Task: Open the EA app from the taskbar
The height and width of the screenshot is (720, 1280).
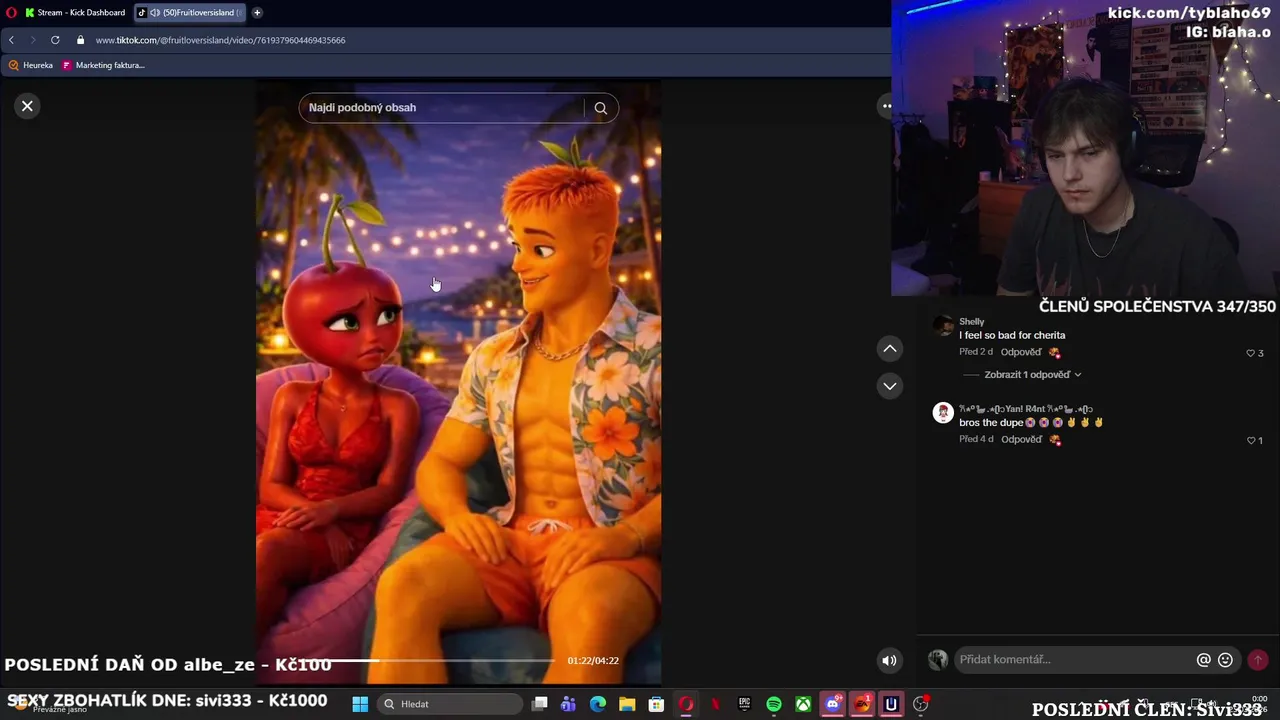Action: pos(862,704)
